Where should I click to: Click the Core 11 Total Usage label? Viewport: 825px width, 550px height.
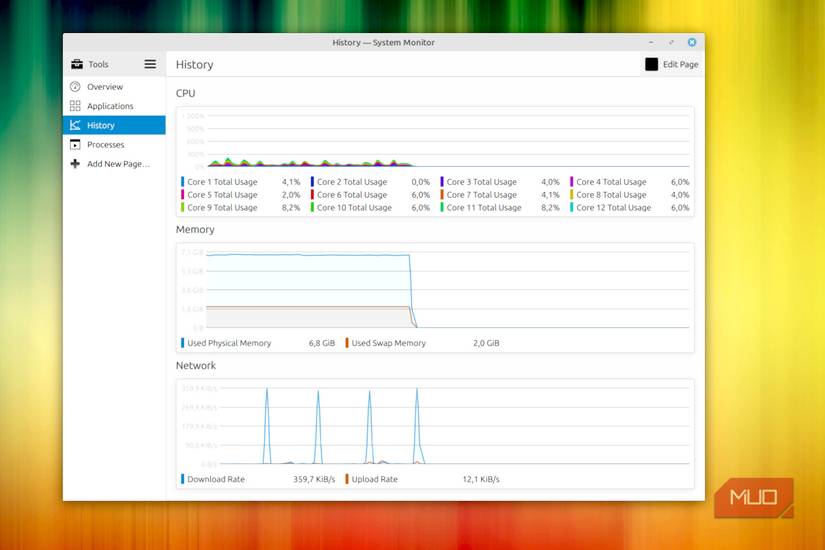(x=484, y=207)
